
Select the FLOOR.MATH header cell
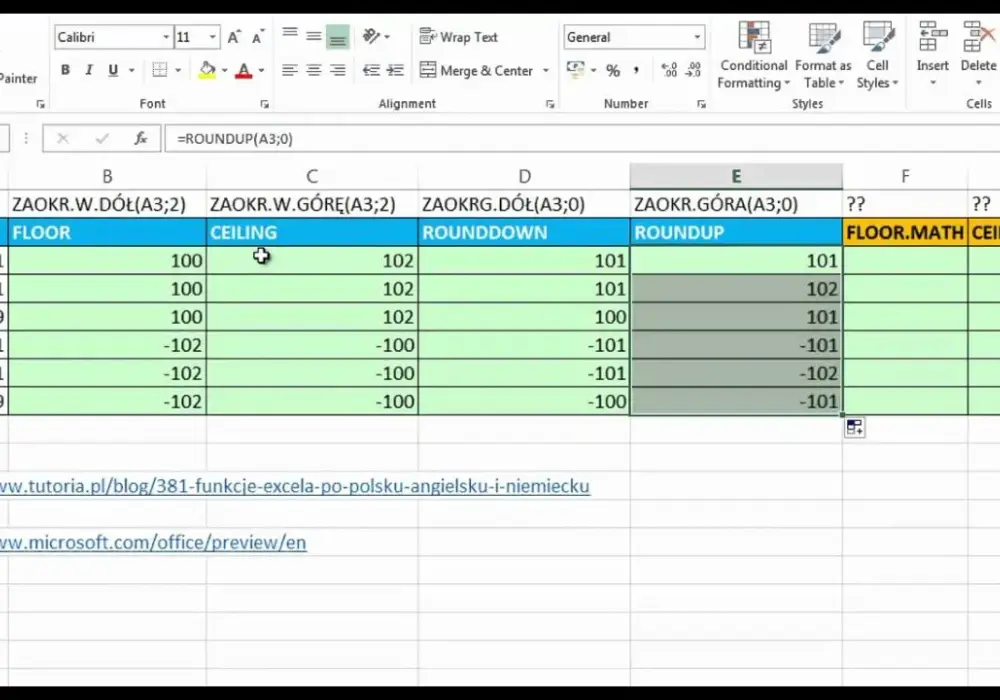tap(905, 232)
